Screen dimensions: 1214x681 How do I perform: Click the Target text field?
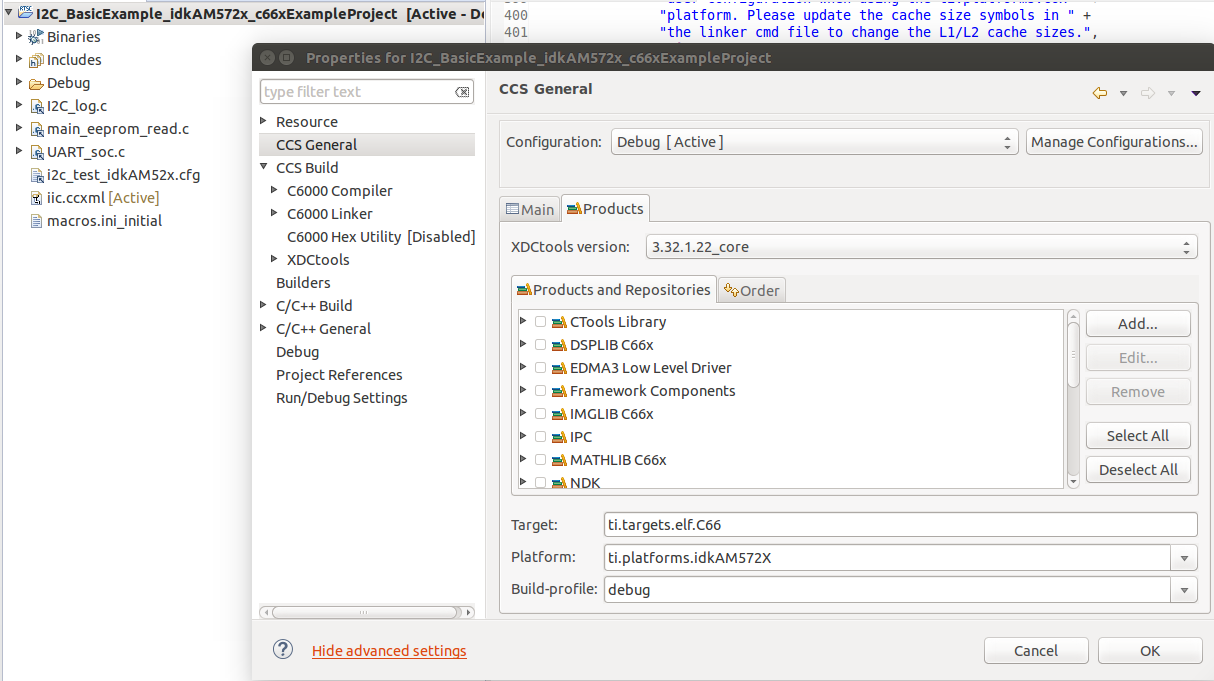point(900,525)
